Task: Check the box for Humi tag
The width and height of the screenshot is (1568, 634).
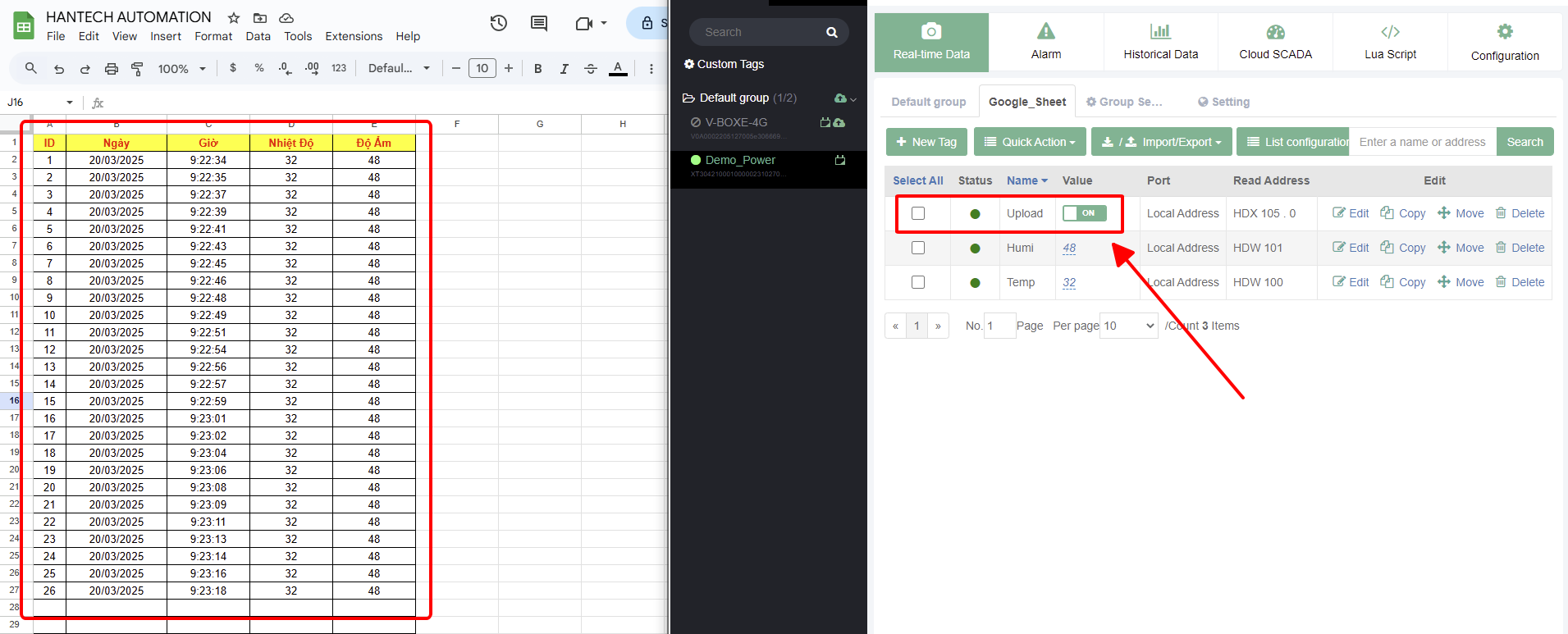Action: [x=918, y=248]
